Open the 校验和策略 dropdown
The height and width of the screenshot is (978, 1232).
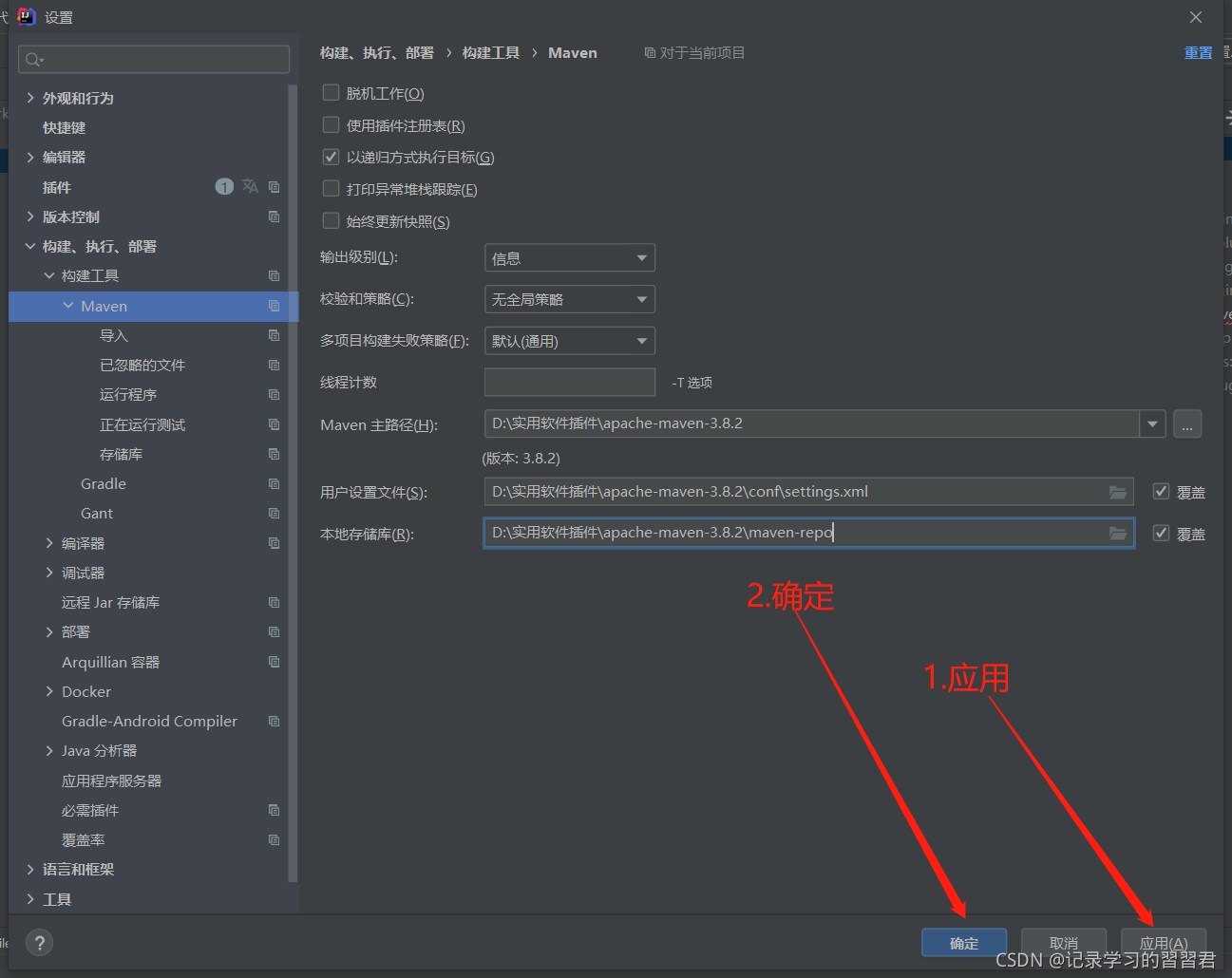tap(570, 299)
